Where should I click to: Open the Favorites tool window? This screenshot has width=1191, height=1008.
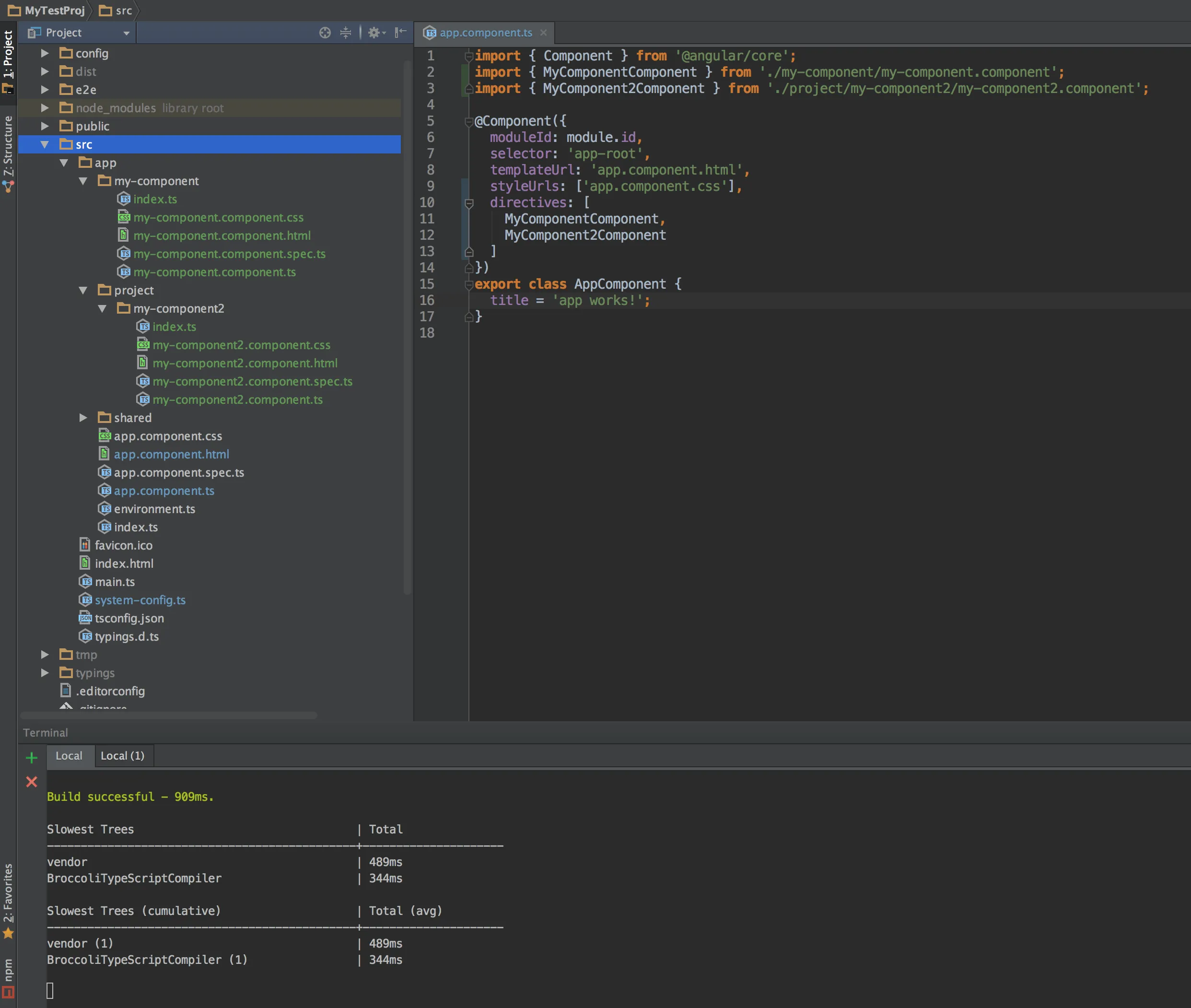(8, 900)
